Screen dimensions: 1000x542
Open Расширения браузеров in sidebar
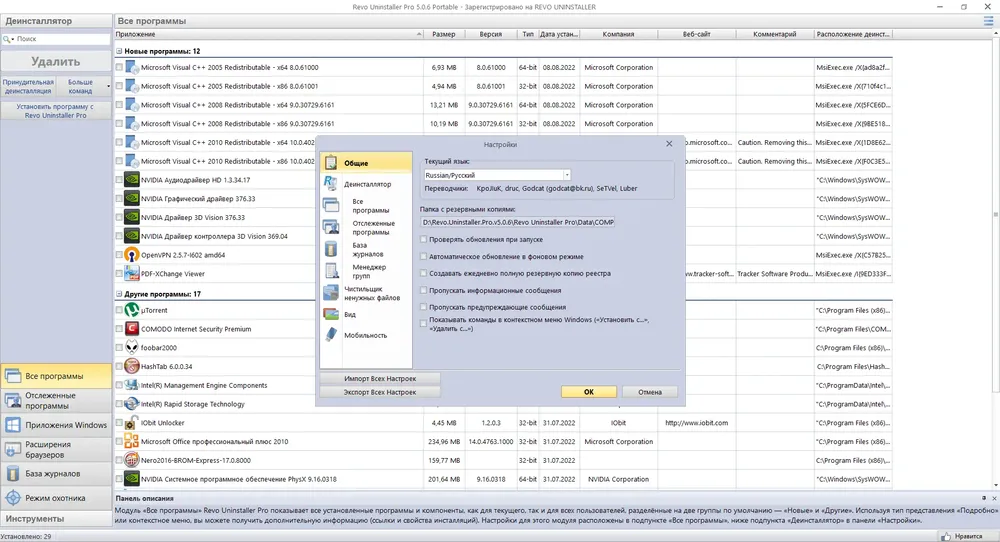tap(56, 450)
